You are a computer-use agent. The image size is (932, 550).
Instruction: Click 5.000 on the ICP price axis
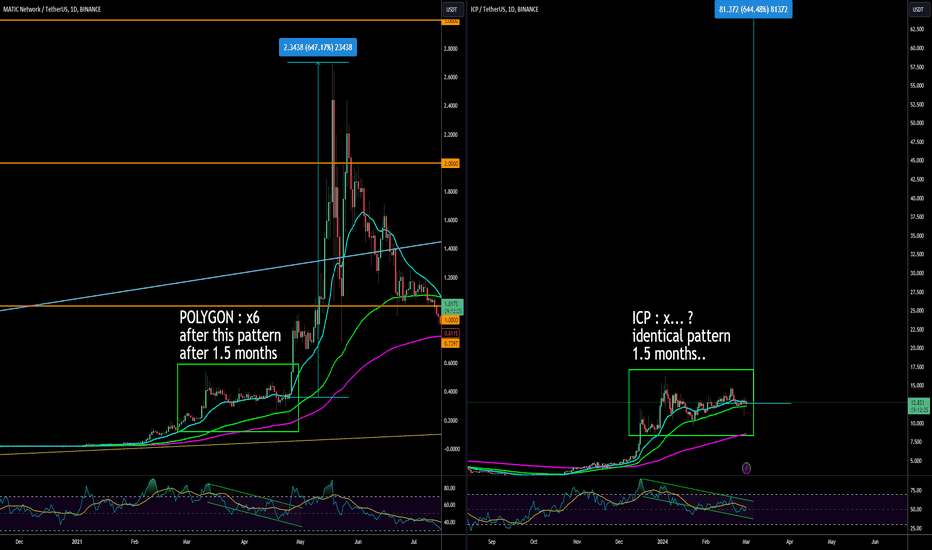[915, 461]
